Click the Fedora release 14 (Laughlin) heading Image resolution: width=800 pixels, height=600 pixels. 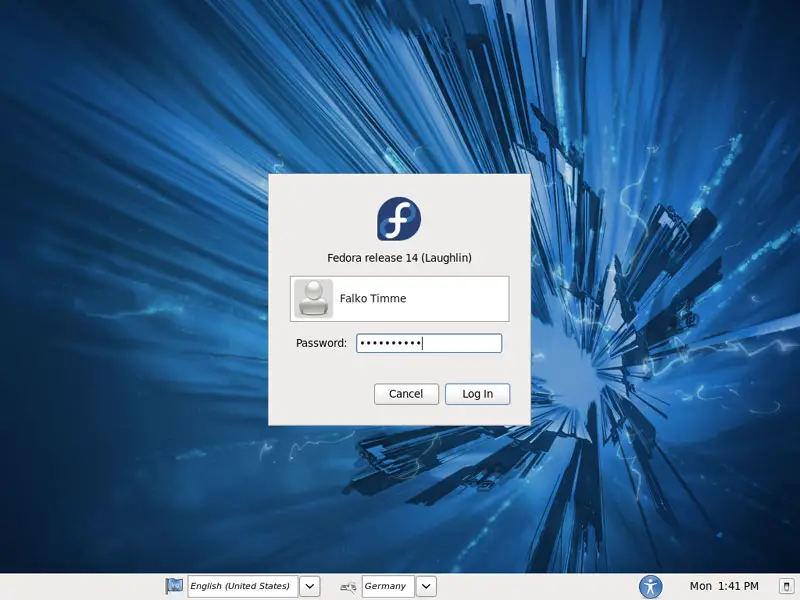tap(399, 258)
